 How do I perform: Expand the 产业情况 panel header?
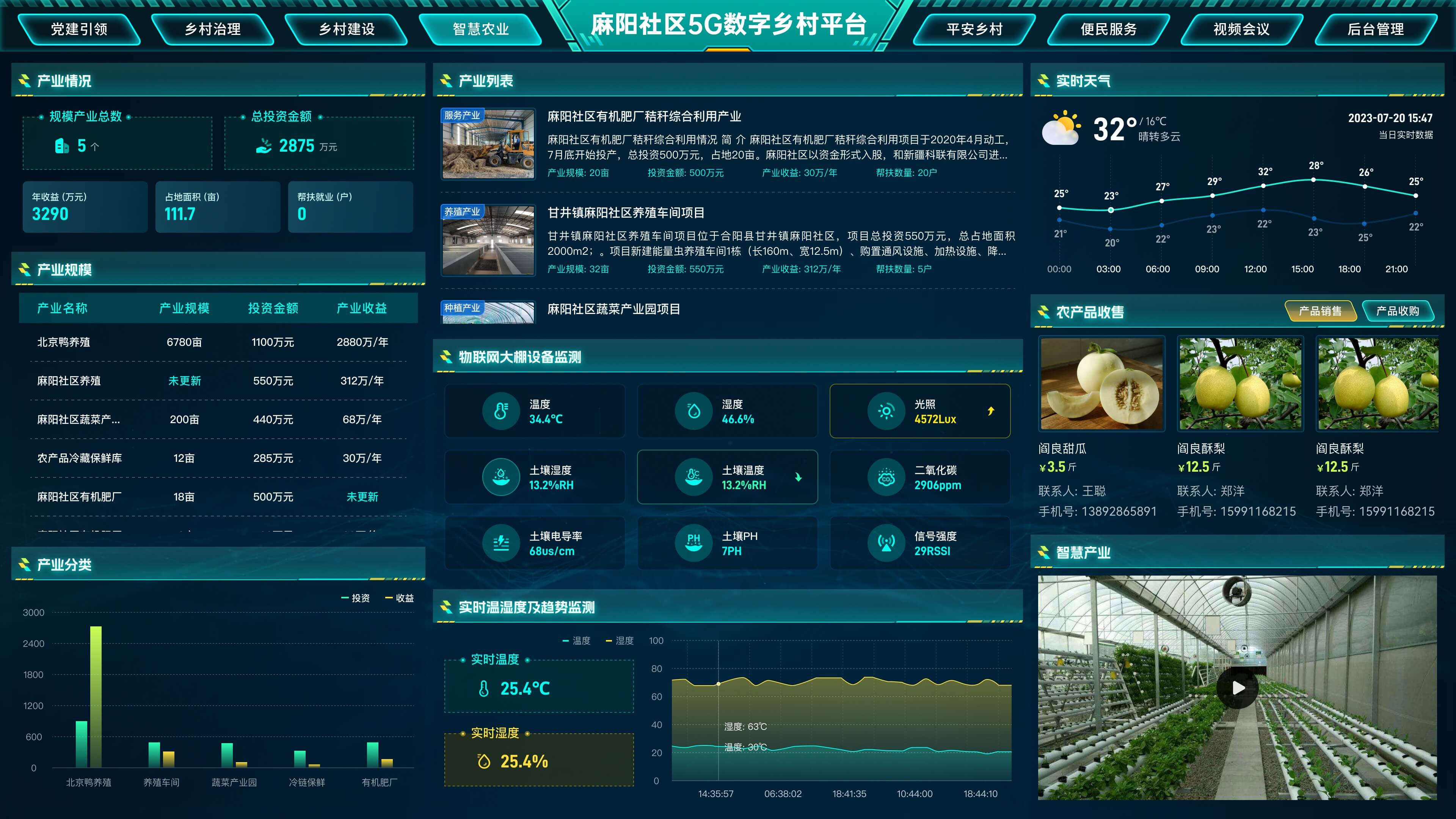click(x=63, y=81)
